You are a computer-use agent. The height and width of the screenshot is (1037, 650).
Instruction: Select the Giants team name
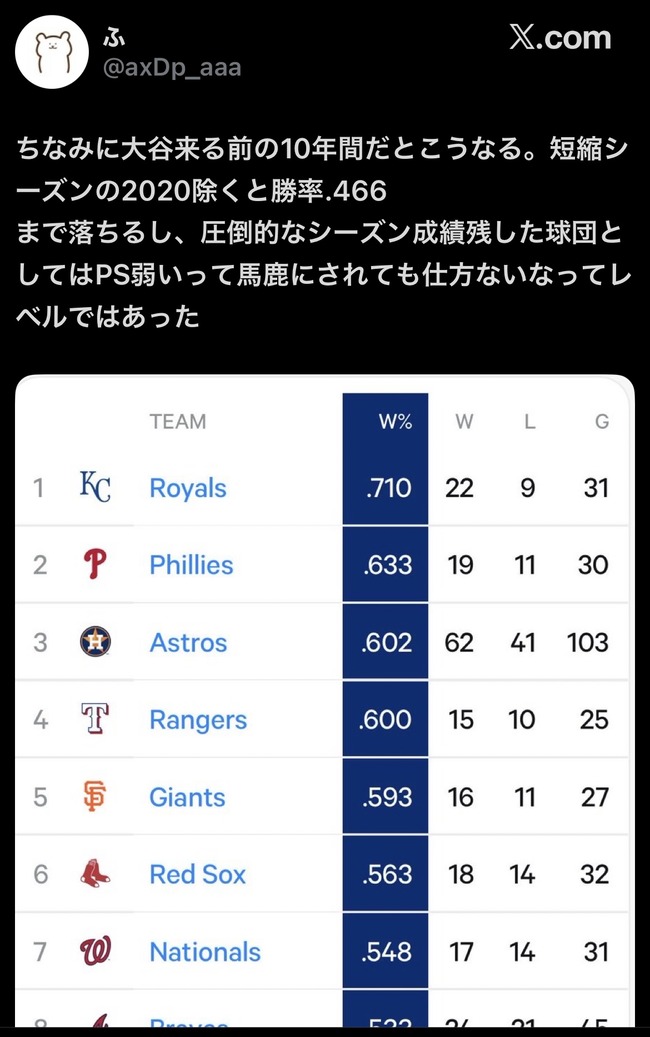(x=187, y=797)
